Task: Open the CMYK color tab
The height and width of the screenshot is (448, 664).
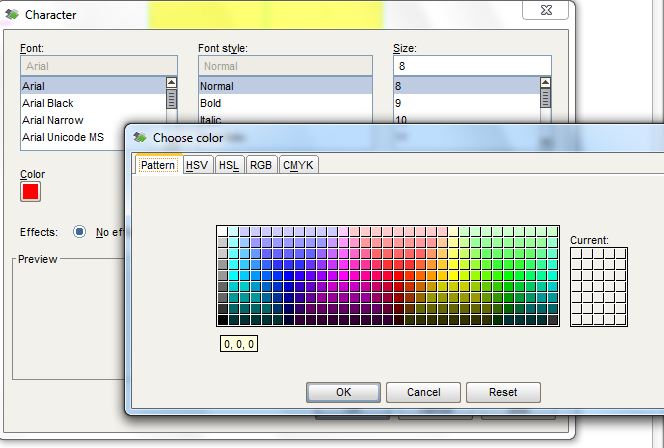Action: click(298, 165)
